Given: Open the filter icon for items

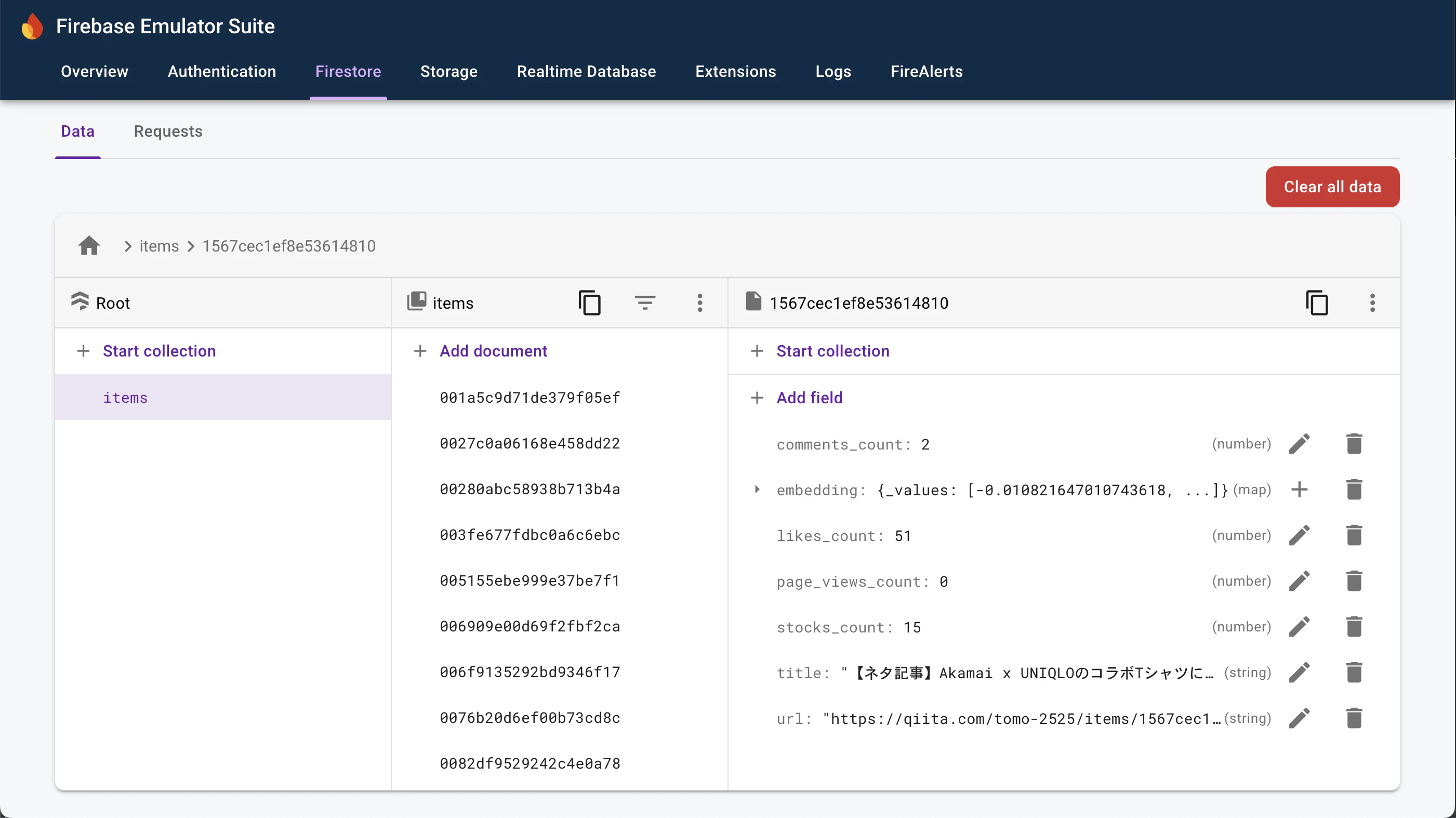Looking at the screenshot, I should tap(644, 303).
